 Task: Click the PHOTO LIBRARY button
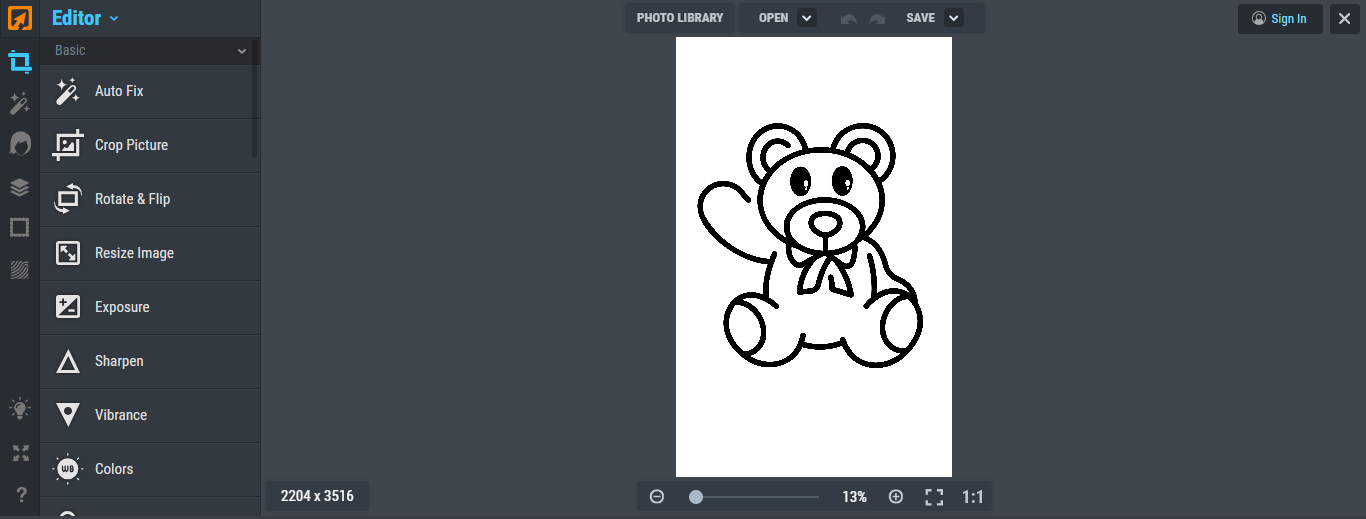(x=680, y=18)
